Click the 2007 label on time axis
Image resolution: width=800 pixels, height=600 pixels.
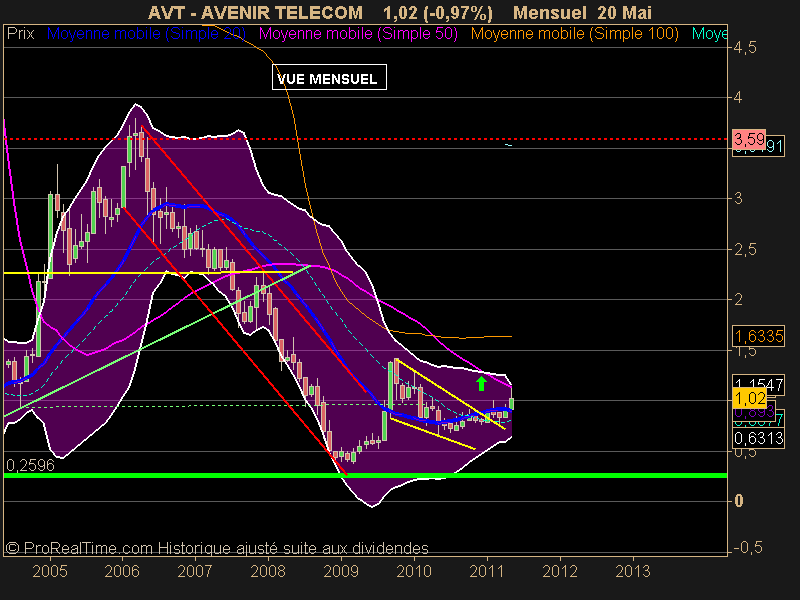click(x=195, y=571)
